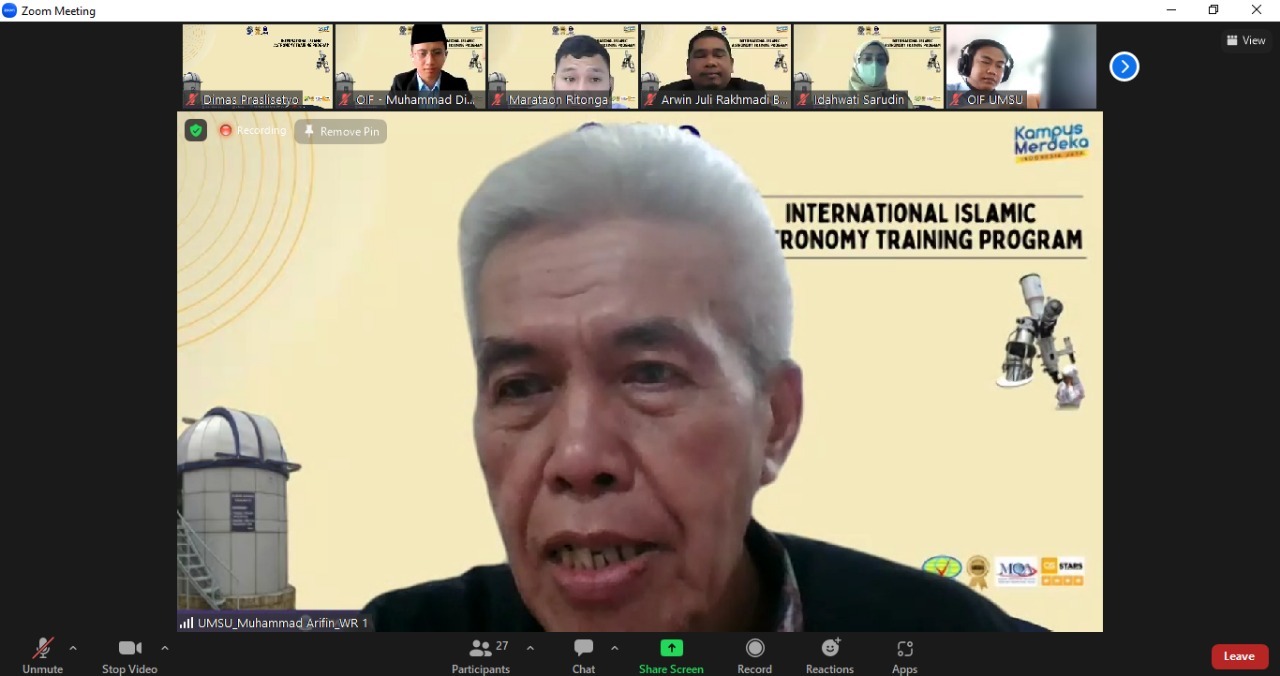Viewport: 1280px width, 676px height.
Task: Click green encryption shield icon
Action: [x=196, y=130]
